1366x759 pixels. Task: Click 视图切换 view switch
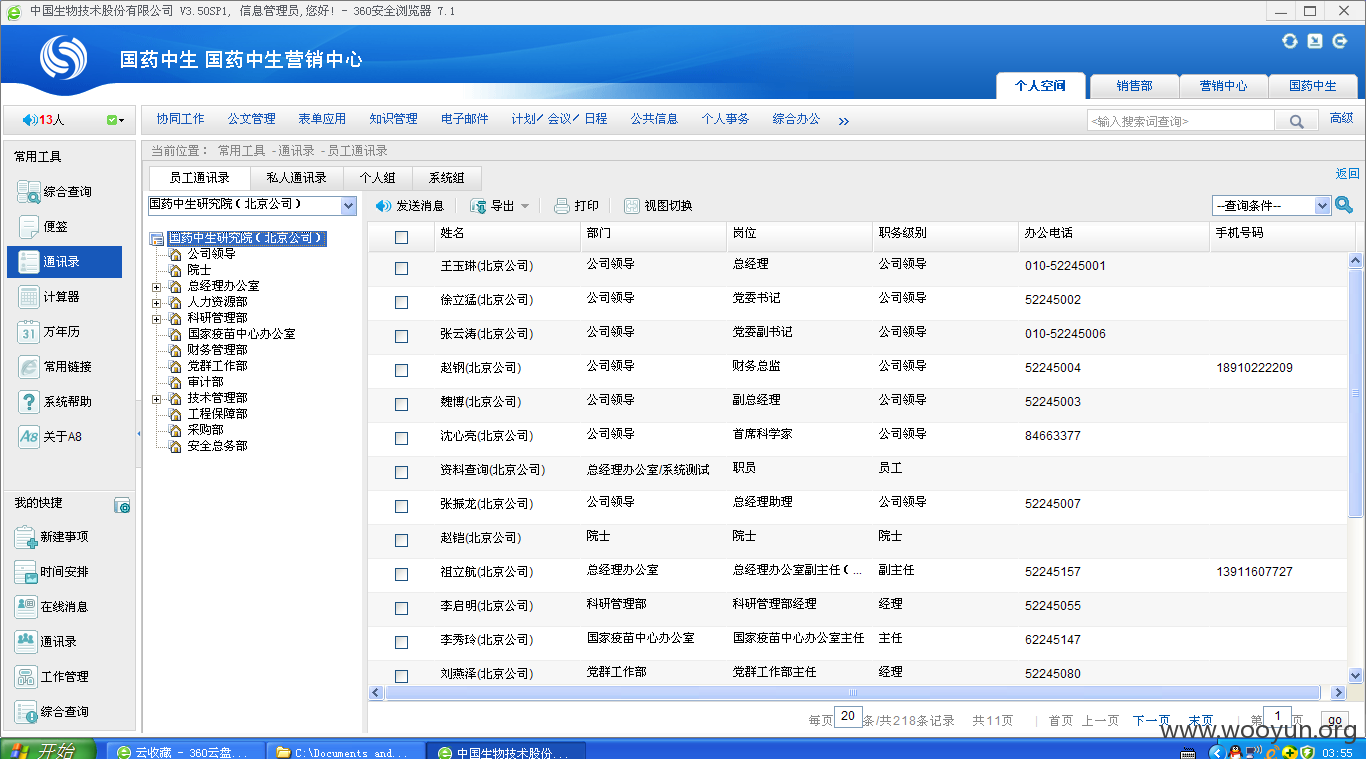[658, 206]
